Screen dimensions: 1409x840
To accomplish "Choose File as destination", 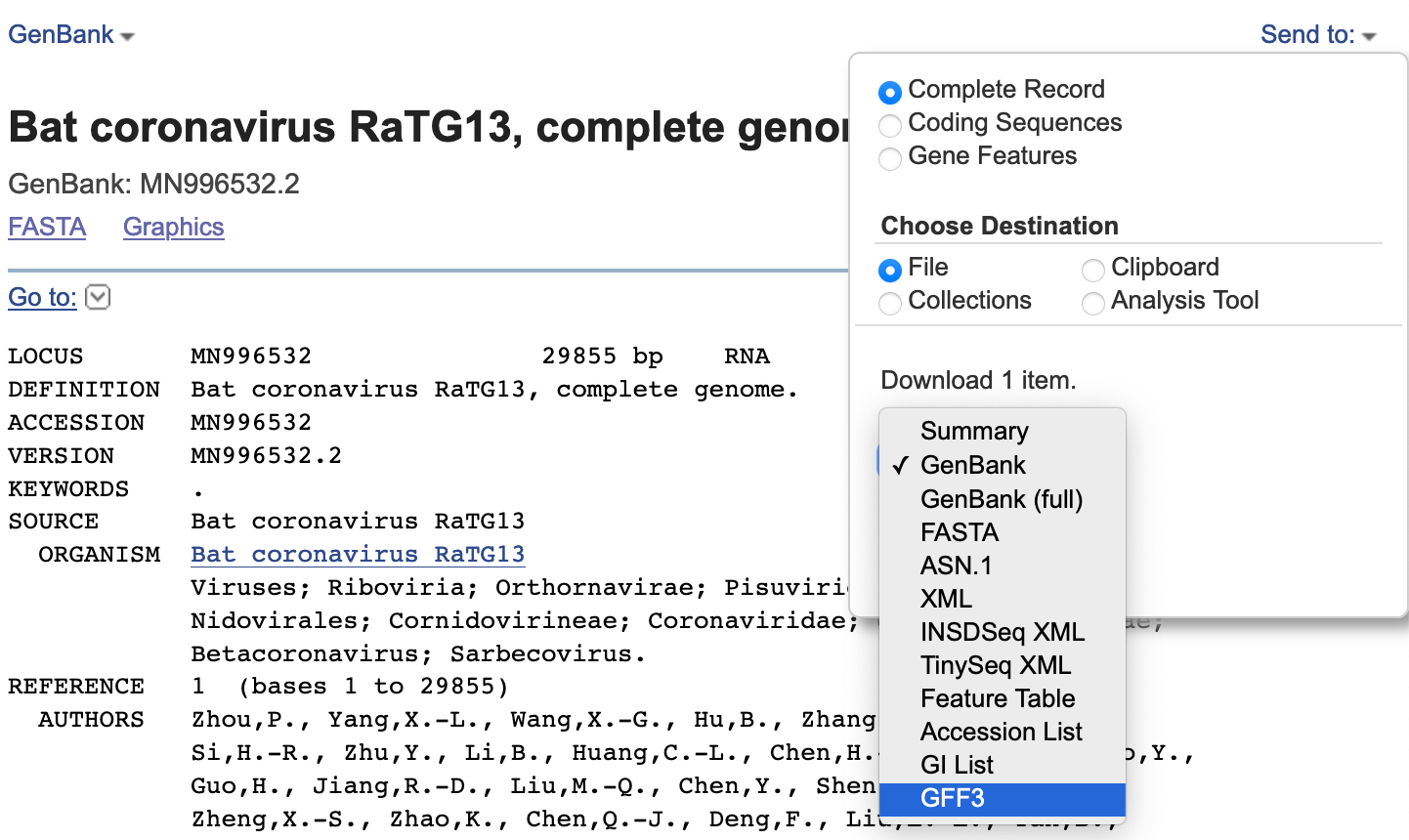I will [x=889, y=271].
